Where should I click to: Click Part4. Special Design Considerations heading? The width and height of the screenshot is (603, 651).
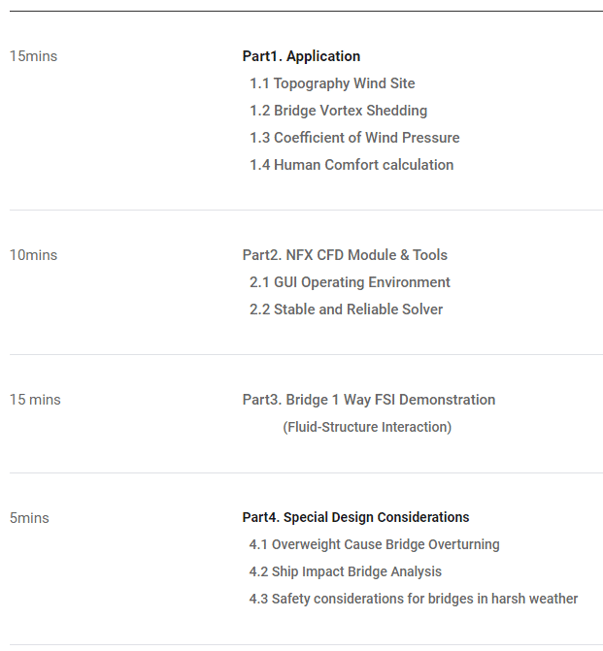point(356,517)
